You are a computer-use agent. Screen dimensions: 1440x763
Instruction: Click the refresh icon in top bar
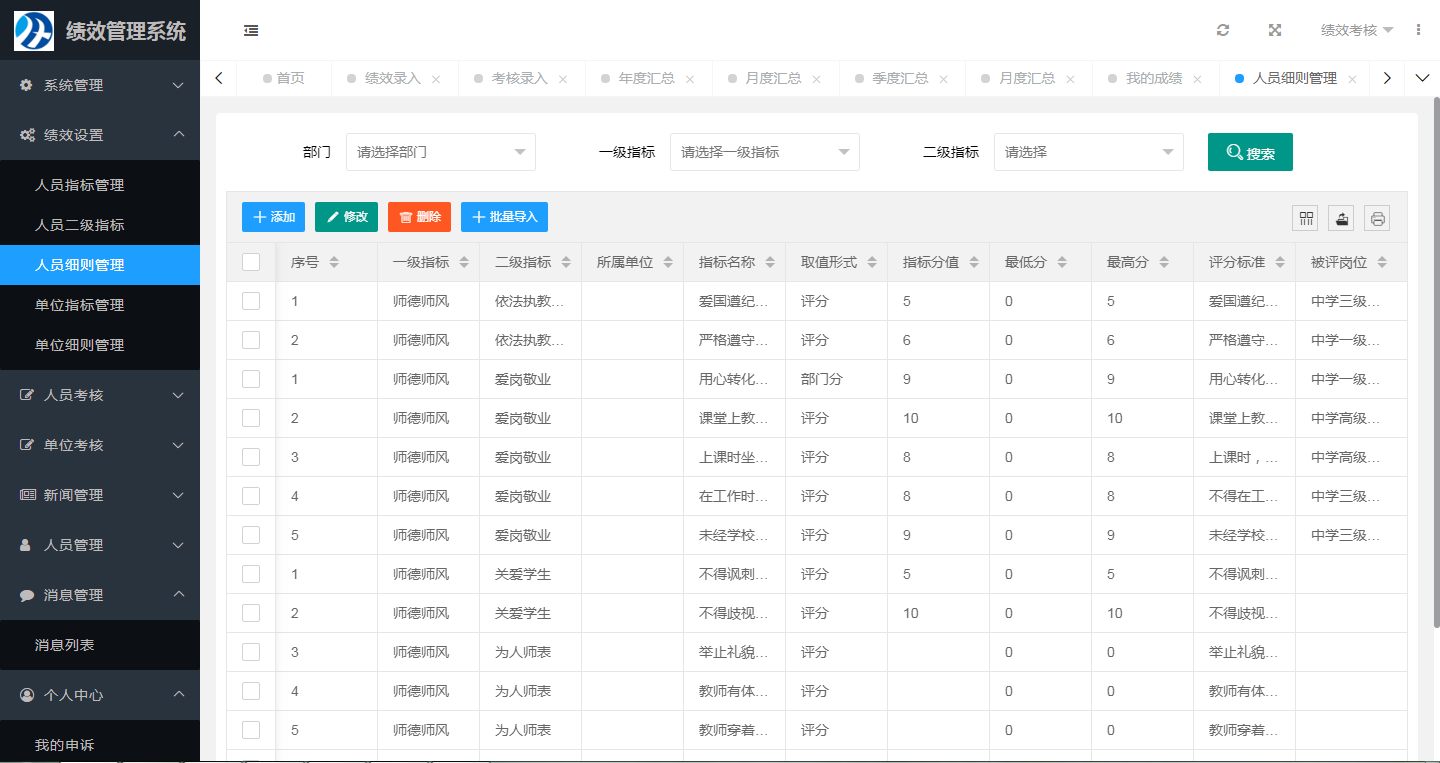(1223, 30)
